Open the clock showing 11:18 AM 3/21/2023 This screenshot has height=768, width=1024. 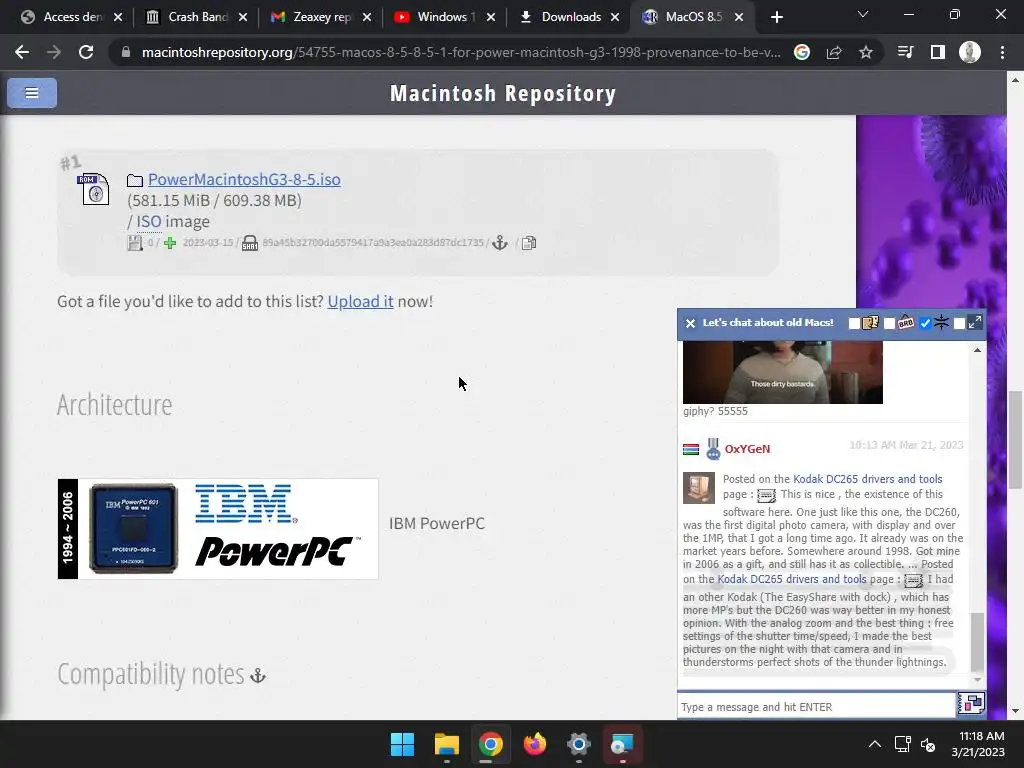[x=978, y=744]
